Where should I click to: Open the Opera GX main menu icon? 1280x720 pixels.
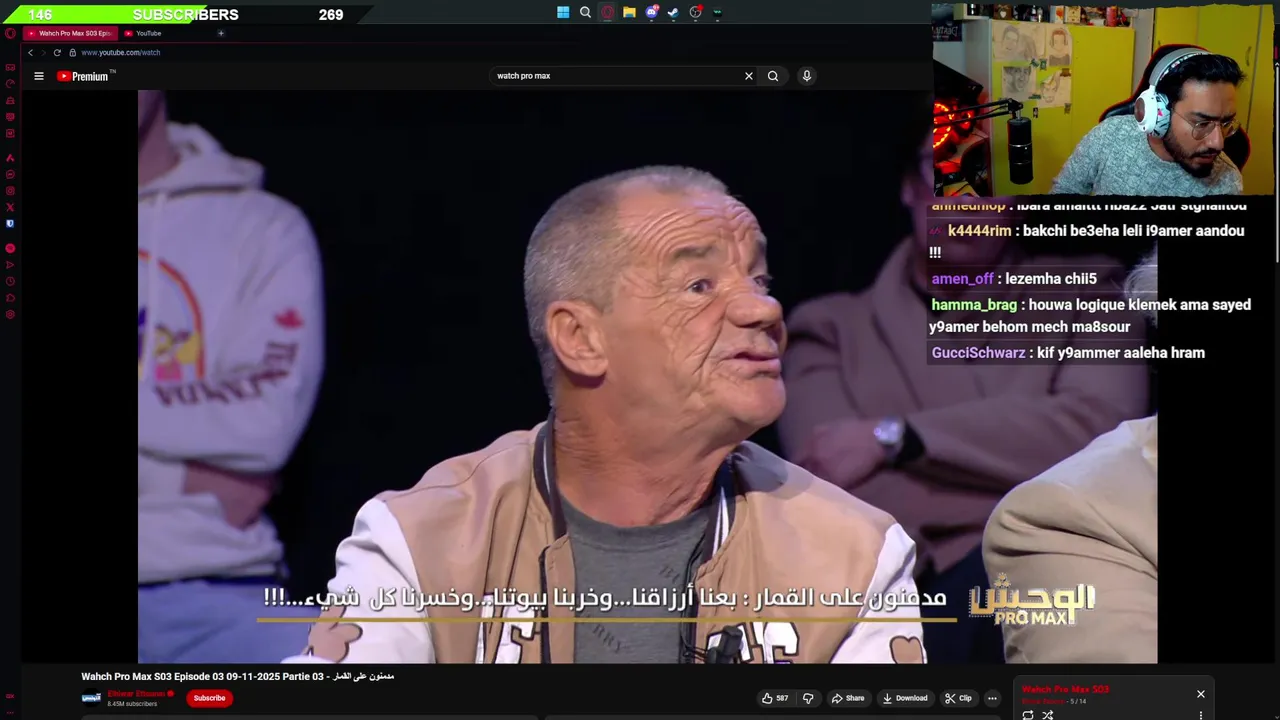click(x=10, y=33)
